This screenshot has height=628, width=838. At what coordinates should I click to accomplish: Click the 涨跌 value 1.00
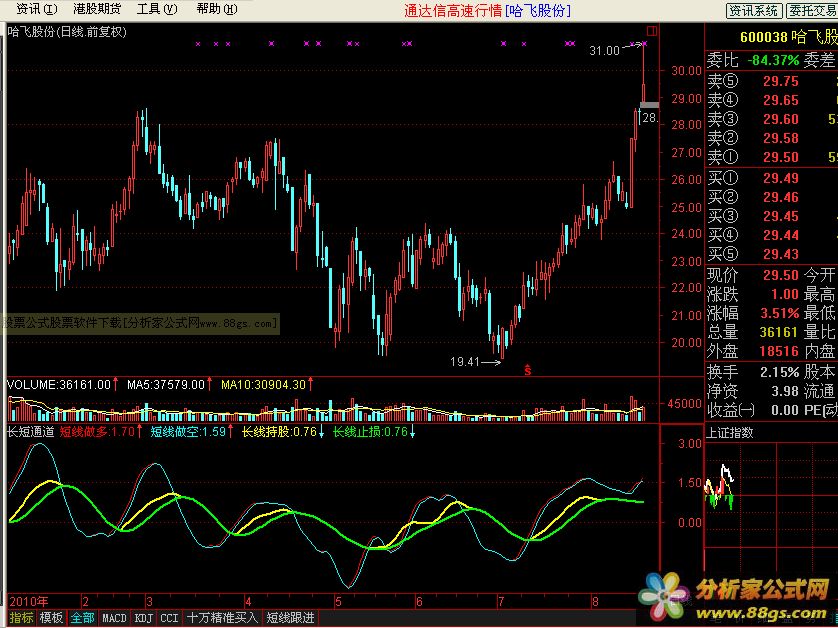tap(784, 294)
